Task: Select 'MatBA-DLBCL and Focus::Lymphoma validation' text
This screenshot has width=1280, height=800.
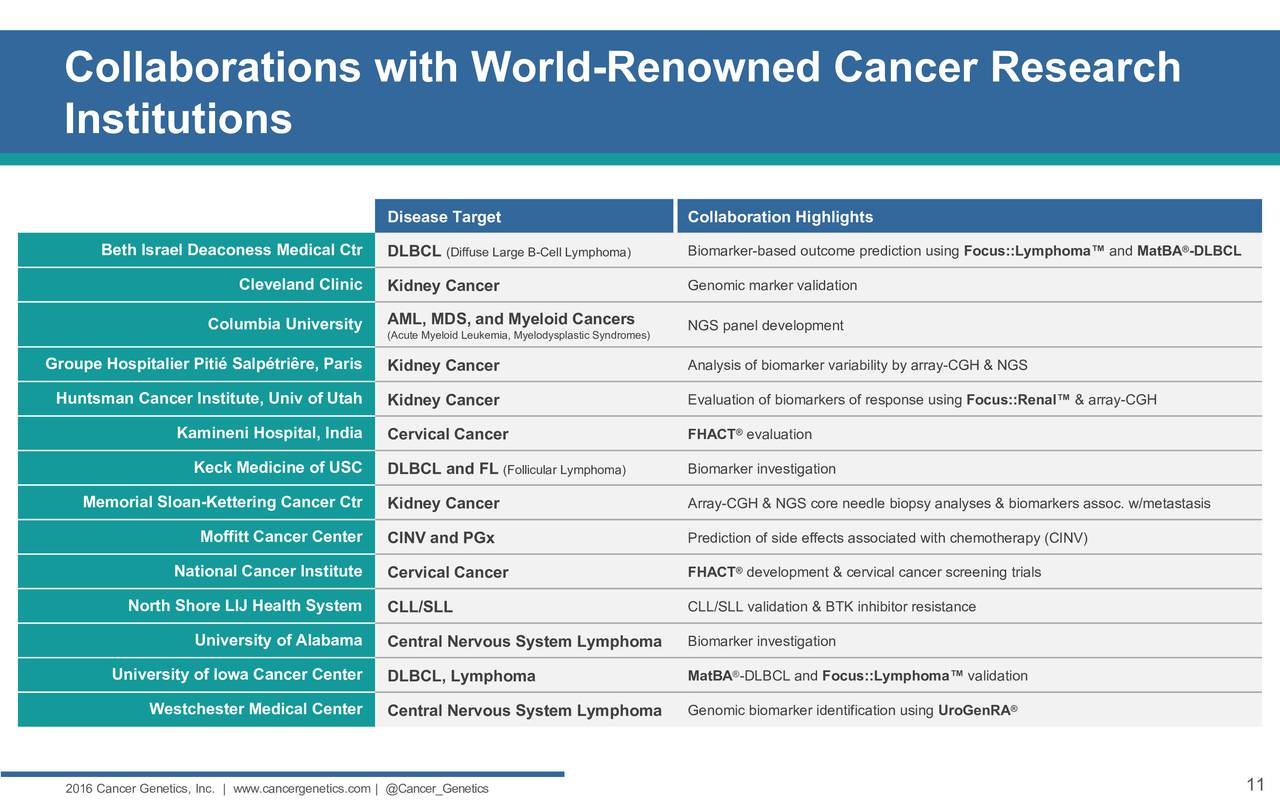Action: click(x=858, y=675)
